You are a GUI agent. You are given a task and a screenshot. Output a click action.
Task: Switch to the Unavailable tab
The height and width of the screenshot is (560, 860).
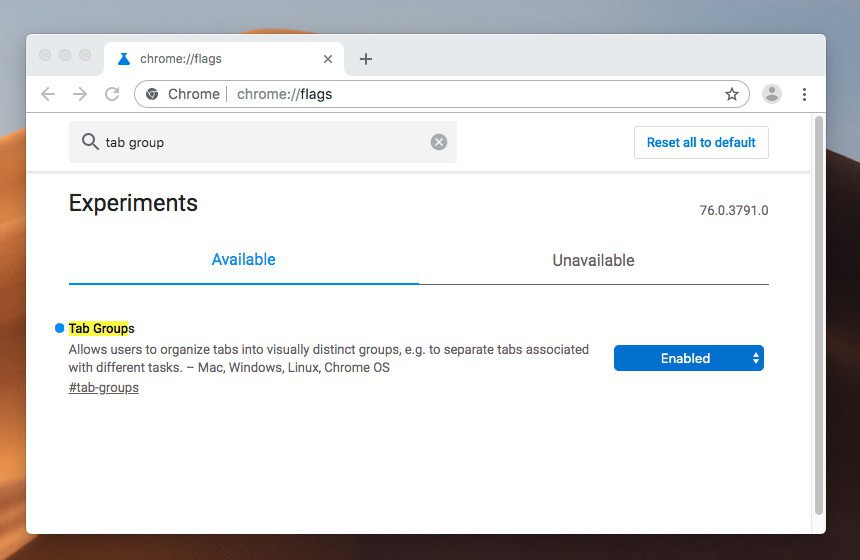pyautogui.click(x=593, y=260)
